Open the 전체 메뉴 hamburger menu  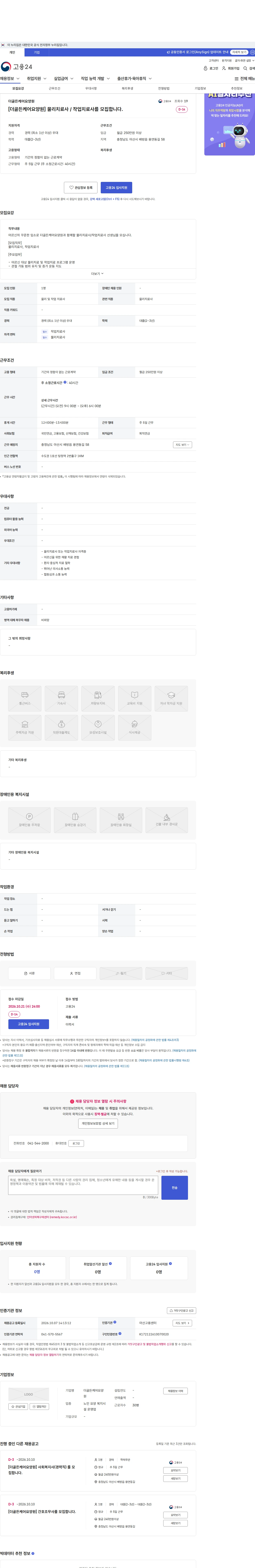(x=245, y=79)
